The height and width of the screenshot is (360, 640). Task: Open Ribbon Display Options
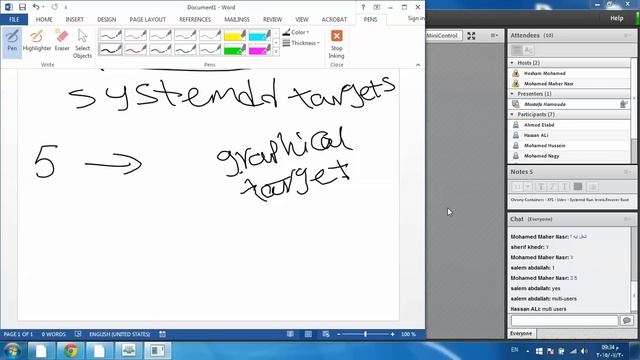(x=377, y=7)
